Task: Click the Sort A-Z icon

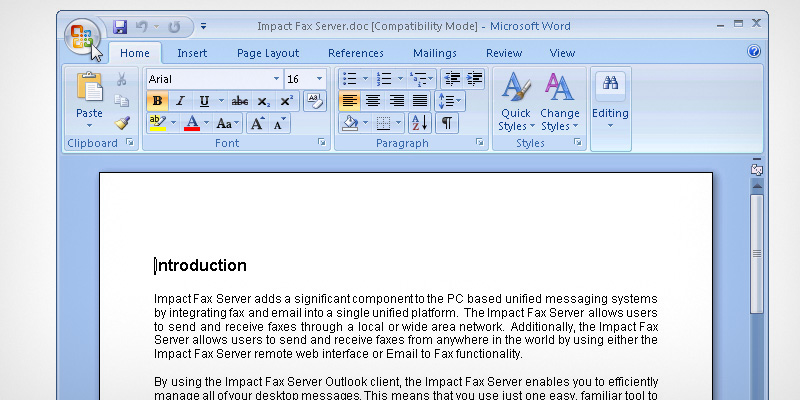Action: click(x=419, y=123)
